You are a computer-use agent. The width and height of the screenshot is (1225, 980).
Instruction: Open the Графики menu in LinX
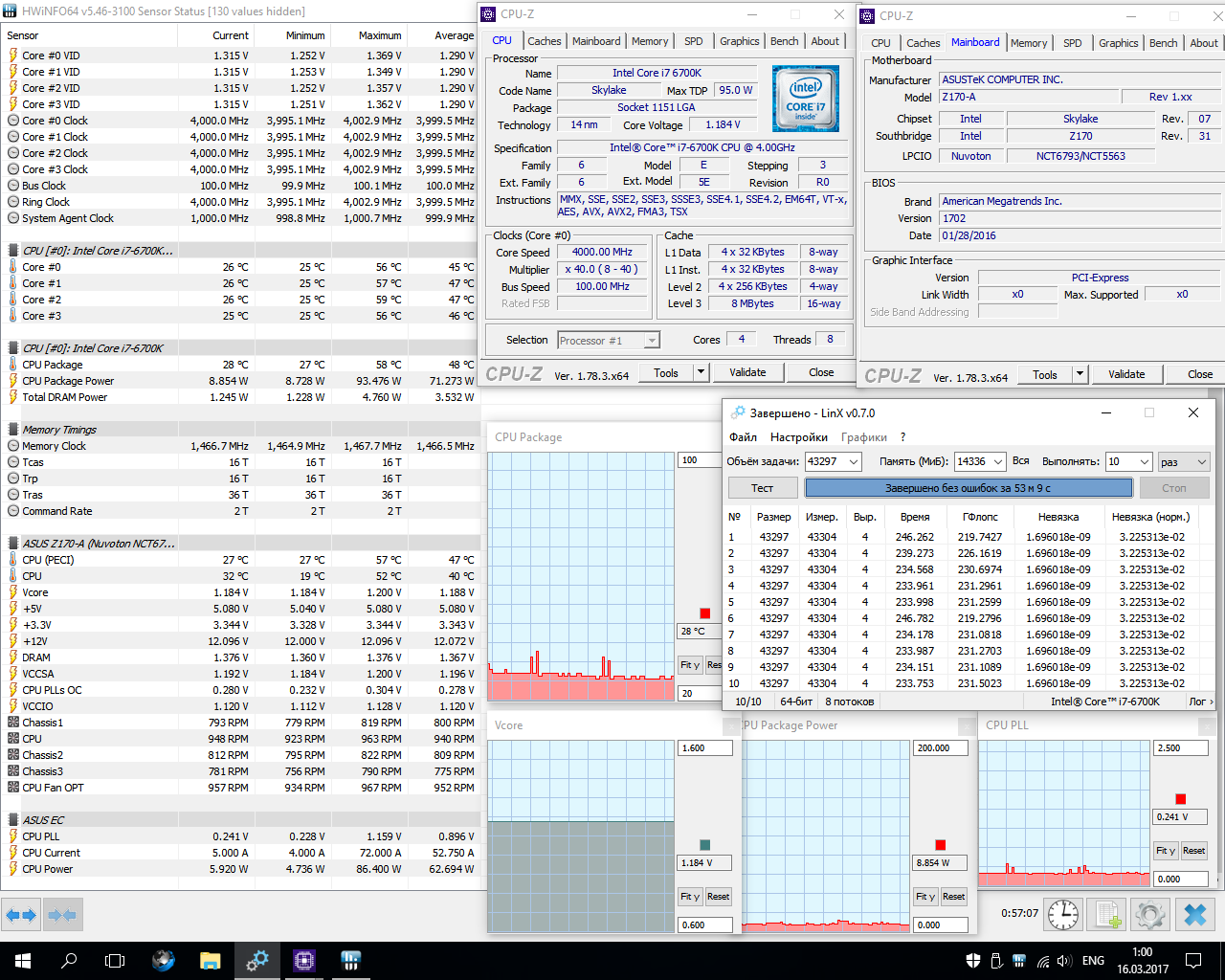[x=863, y=437]
